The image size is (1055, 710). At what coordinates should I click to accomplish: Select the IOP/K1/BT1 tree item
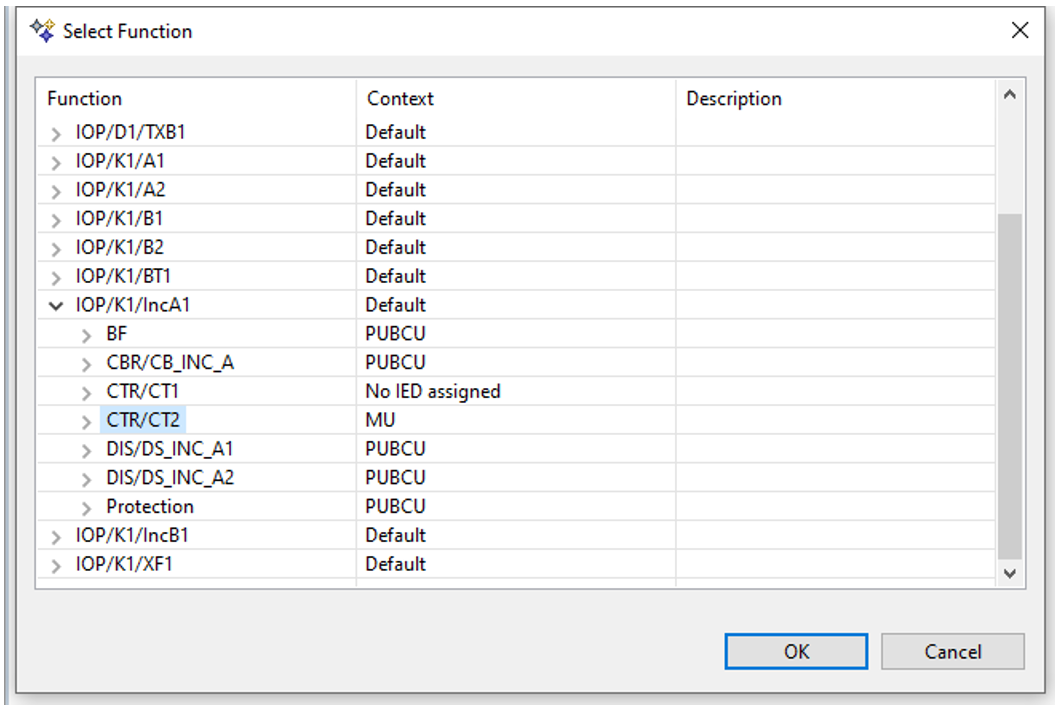click(x=119, y=276)
